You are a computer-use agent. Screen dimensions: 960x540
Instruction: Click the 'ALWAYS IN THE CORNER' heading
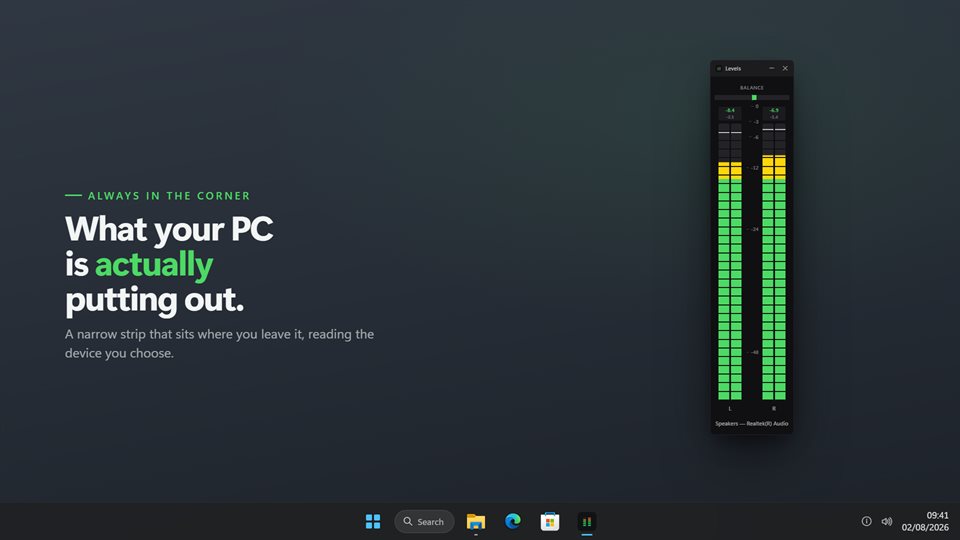169,196
